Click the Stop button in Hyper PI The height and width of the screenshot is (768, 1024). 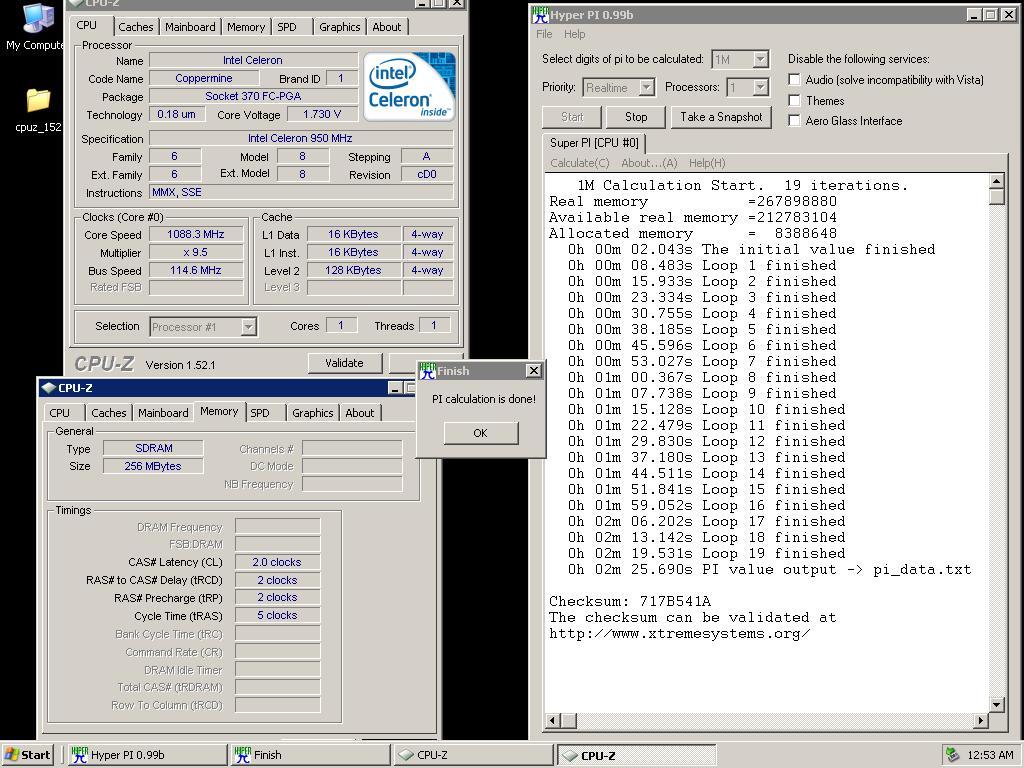636,117
